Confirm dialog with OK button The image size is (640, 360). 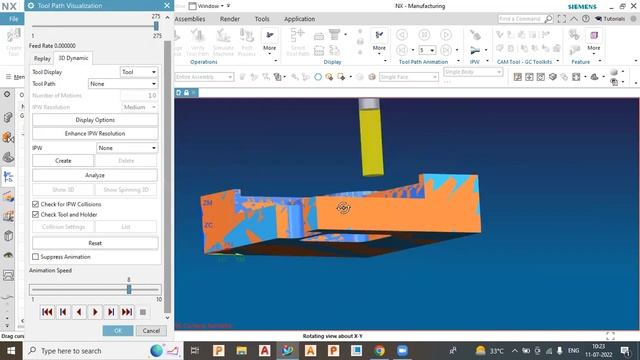[x=118, y=331]
